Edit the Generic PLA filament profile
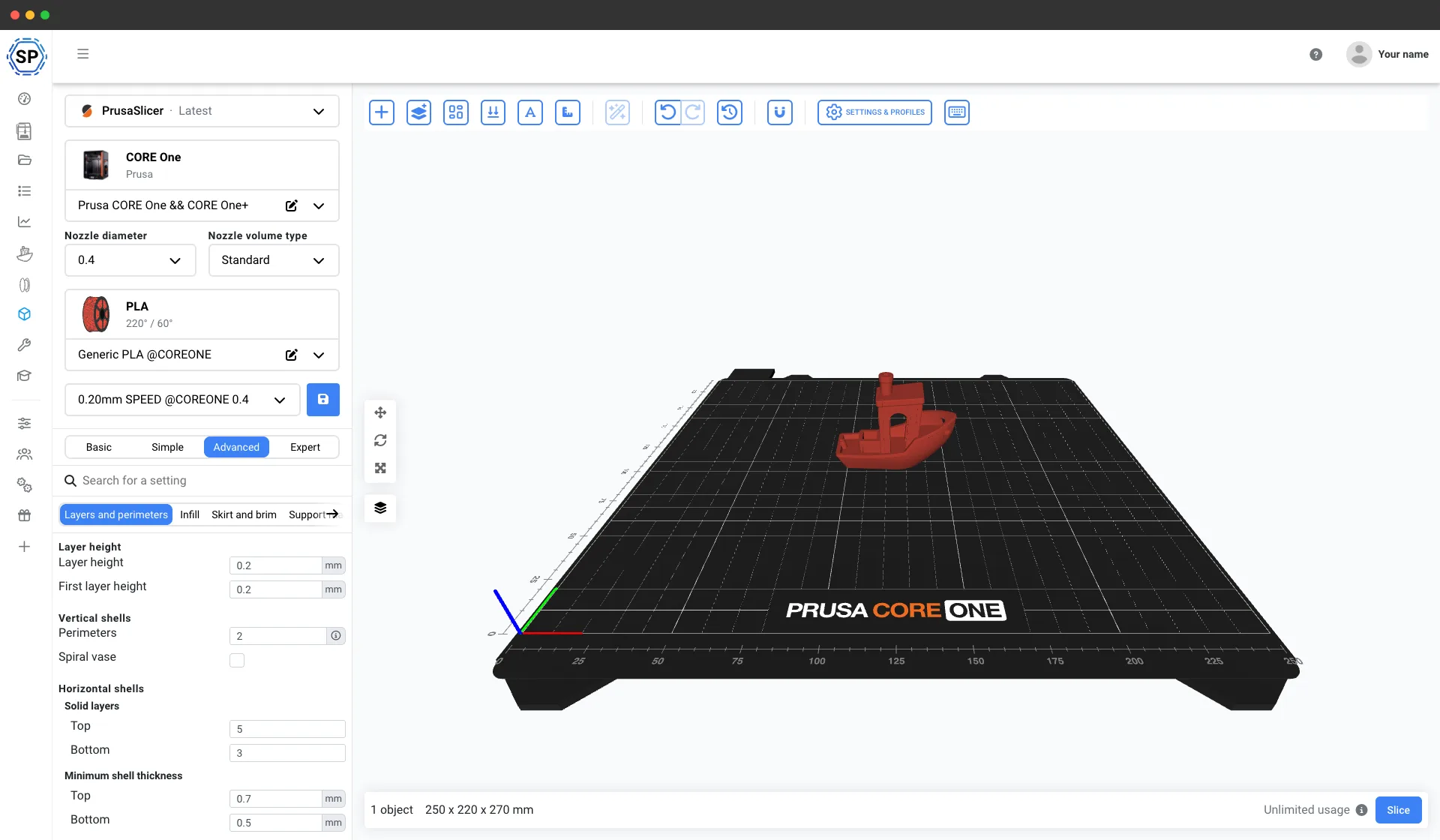 click(x=292, y=355)
